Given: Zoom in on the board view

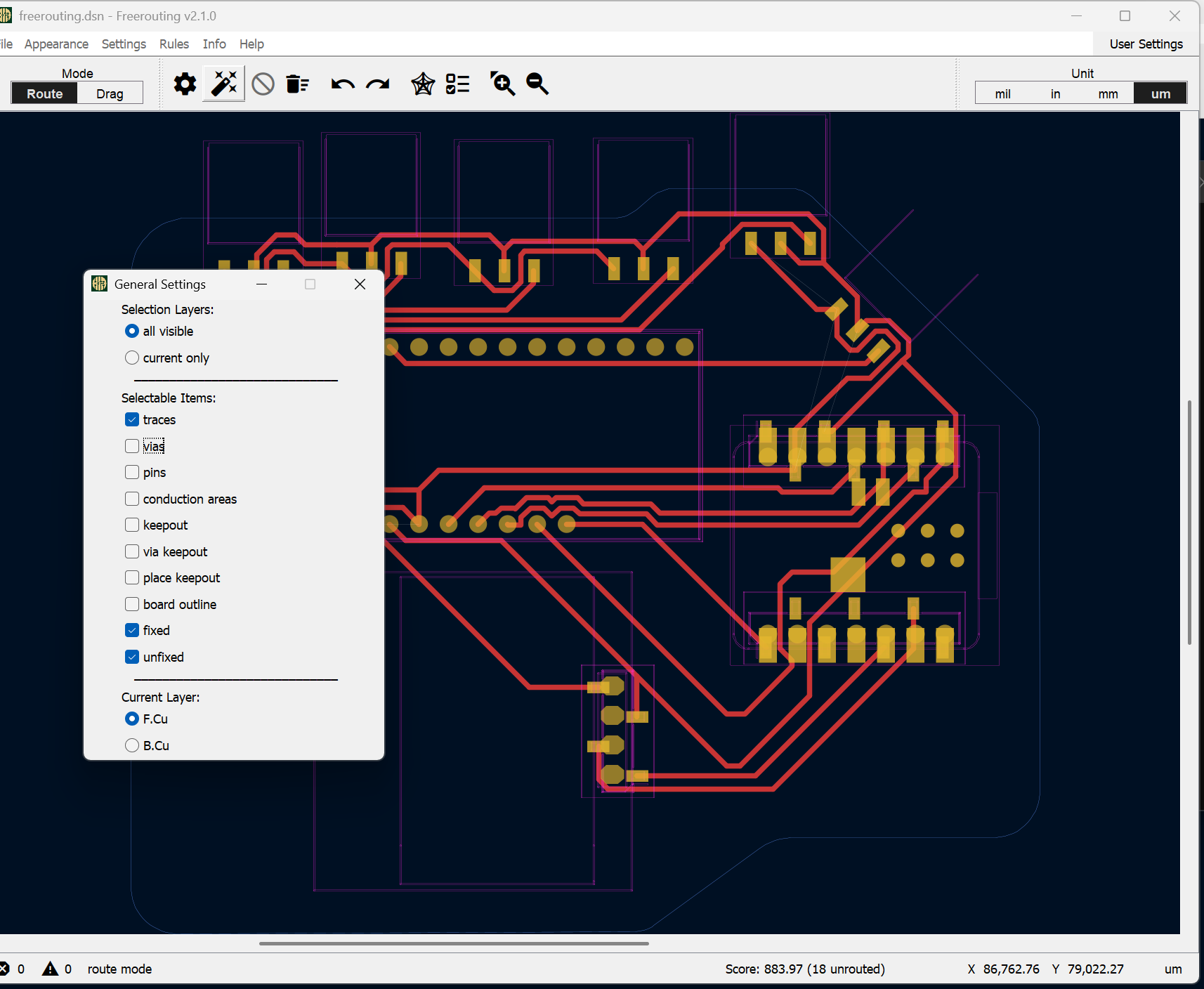Looking at the screenshot, I should pyautogui.click(x=502, y=84).
